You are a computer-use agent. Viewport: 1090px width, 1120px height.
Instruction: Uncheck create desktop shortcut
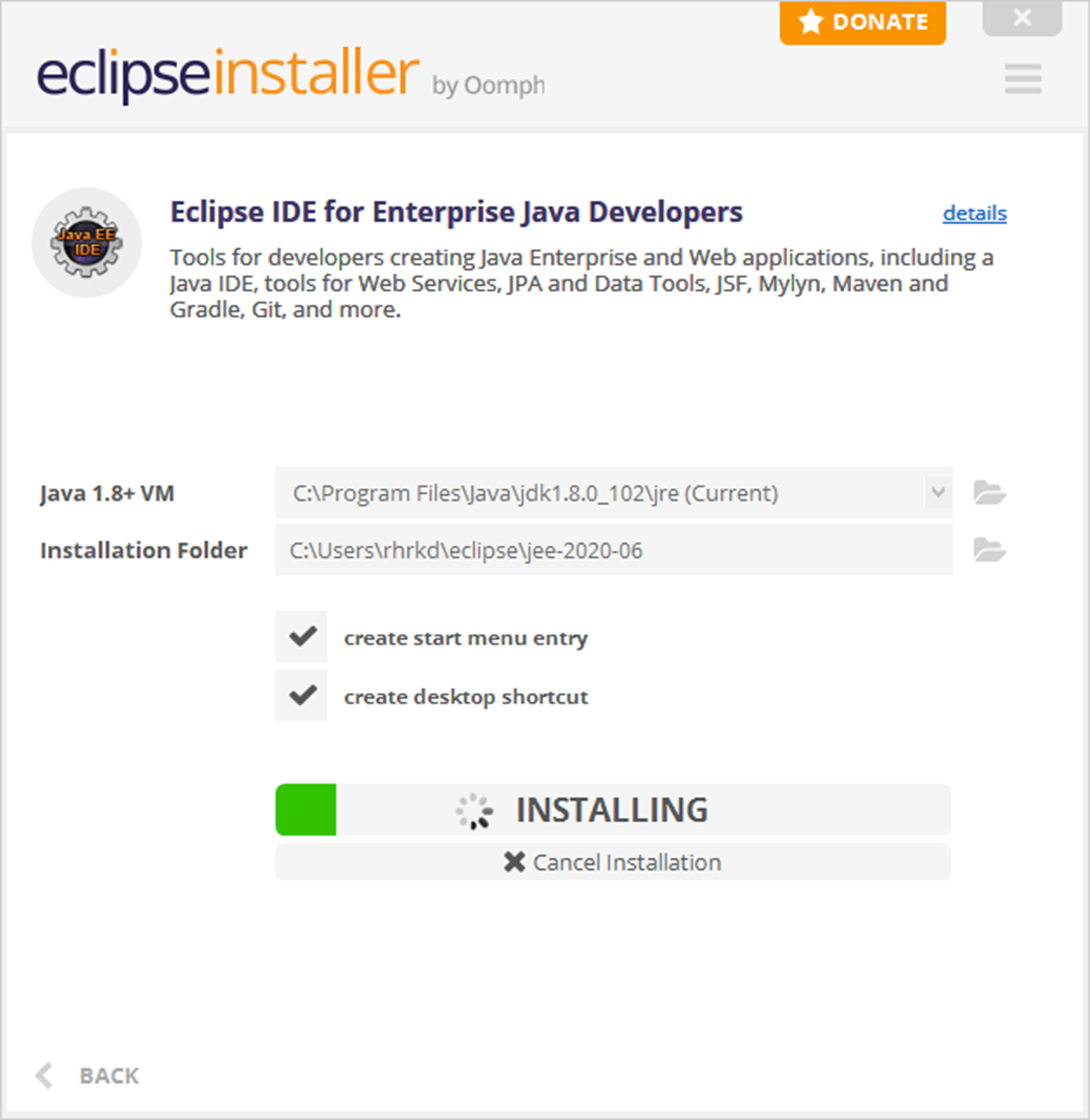(302, 695)
